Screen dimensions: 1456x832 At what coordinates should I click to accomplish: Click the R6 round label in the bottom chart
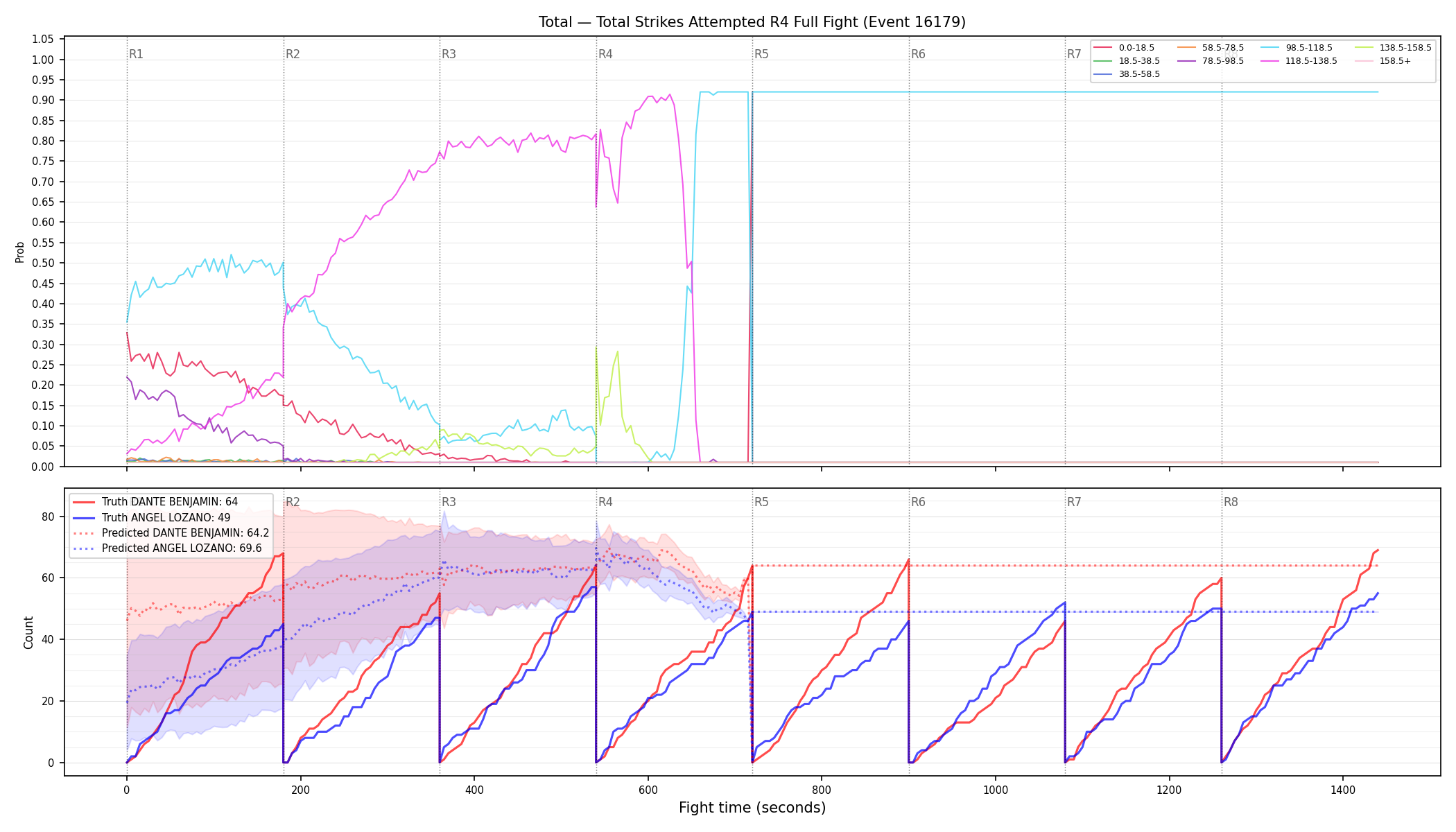[x=918, y=502]
